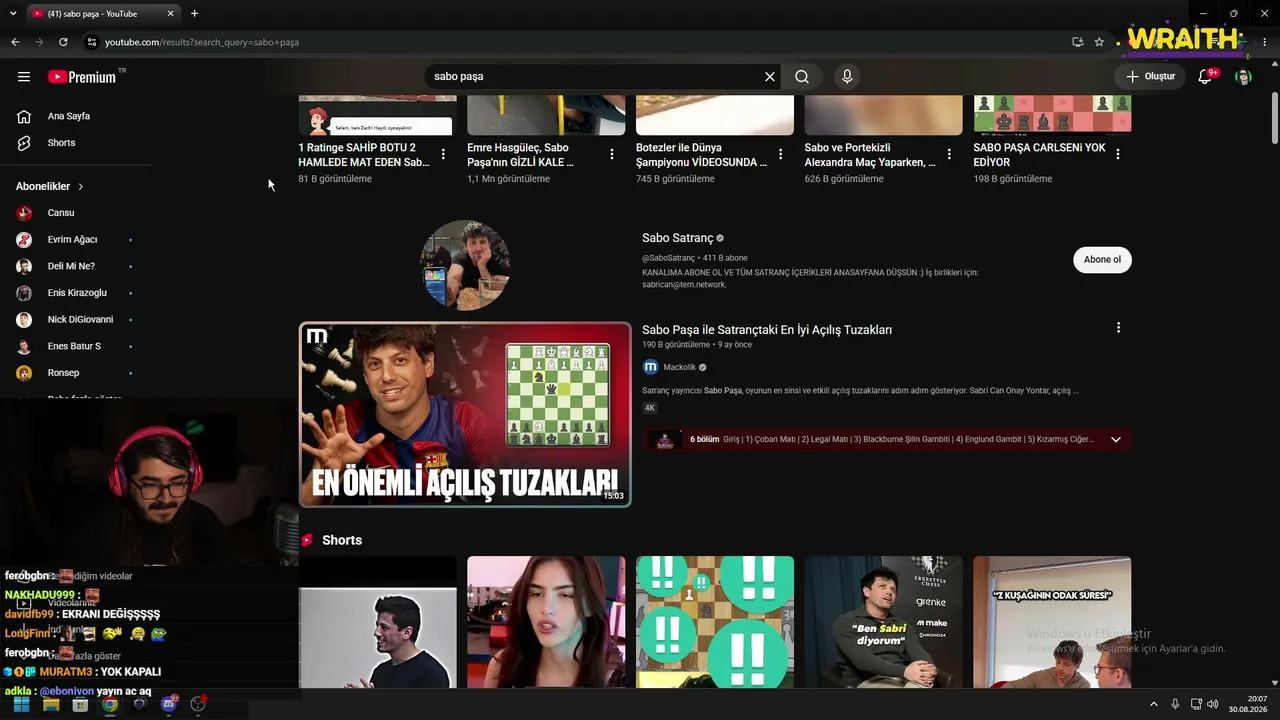Viewport: 1280px width, 720px height.
Task: Open the Sabo Satranç channel name
Action: 678,238
